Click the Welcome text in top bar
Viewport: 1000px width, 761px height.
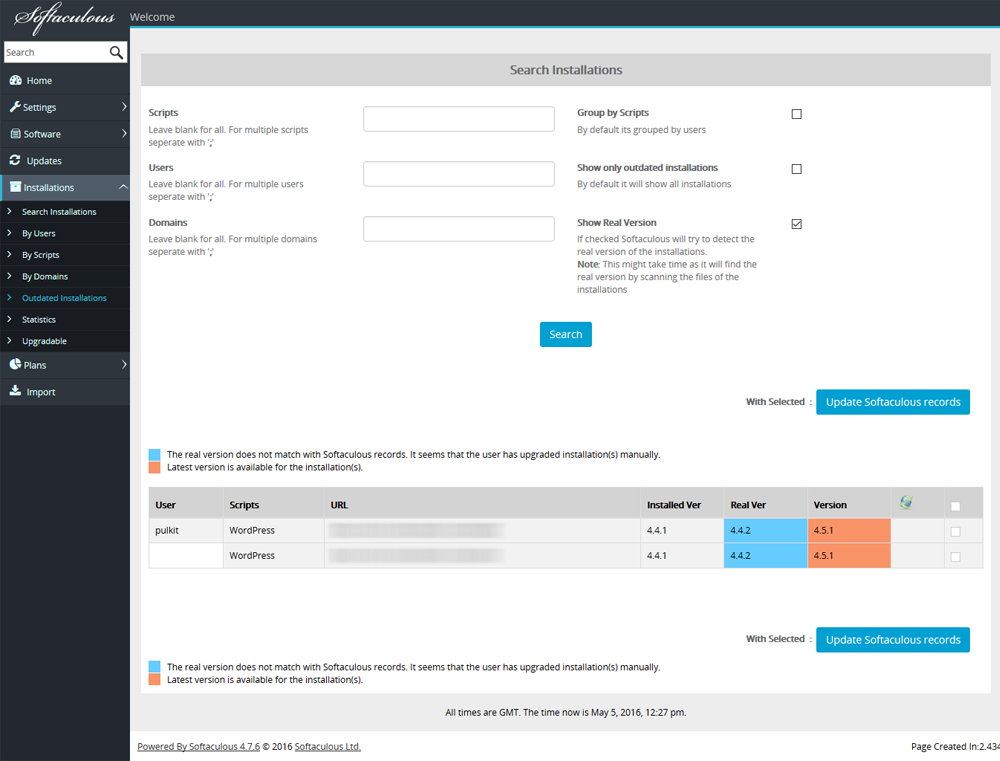click(x=152, y=17)
